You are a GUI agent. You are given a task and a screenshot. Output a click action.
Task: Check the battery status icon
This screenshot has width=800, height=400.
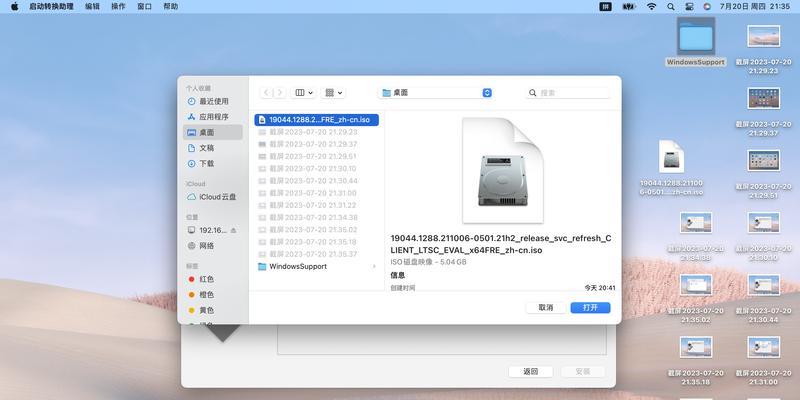pos(629,7)
